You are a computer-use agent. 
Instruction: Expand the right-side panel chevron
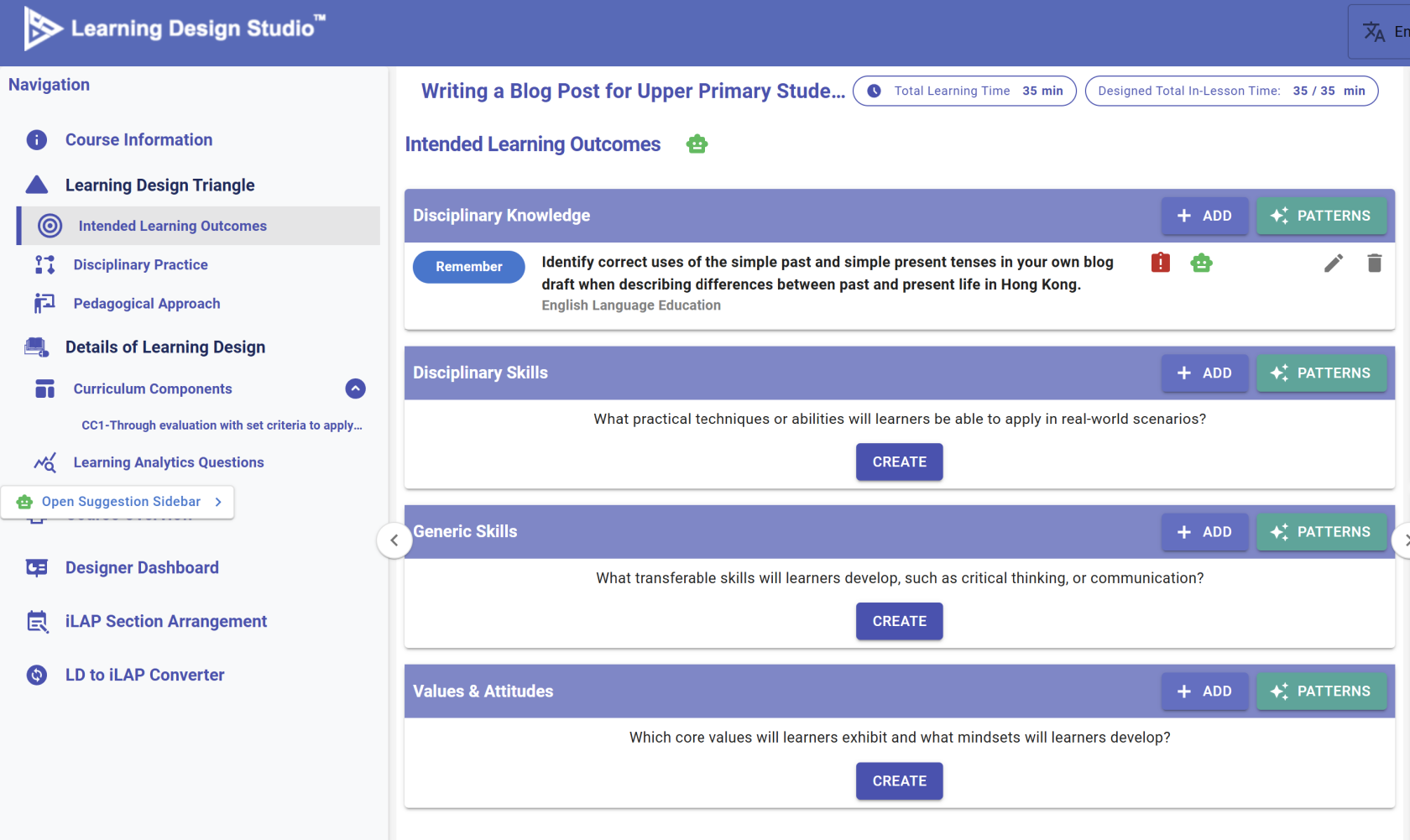(x=1403, y=540)
